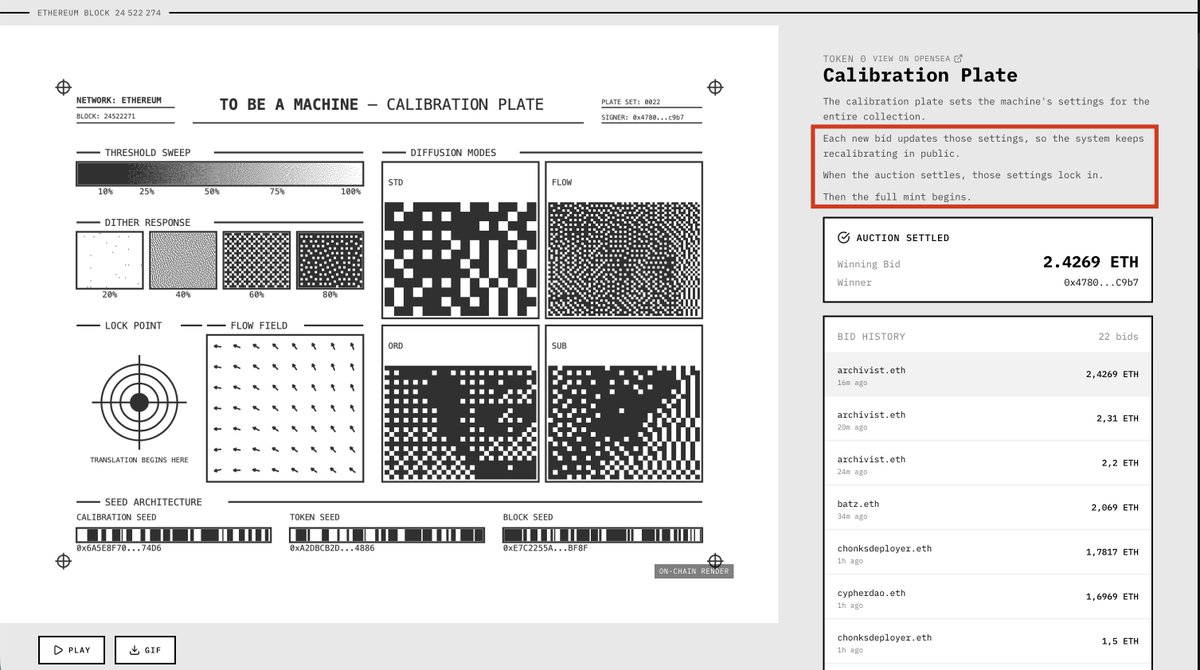Click the STD diffusion mode thumbnail

(x=460, y=241)
